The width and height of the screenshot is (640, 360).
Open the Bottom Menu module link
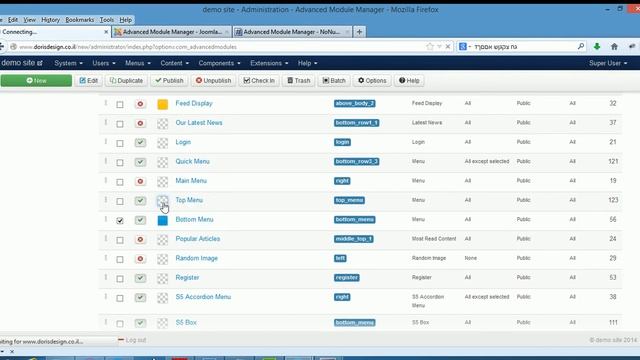tap(194, 220)
